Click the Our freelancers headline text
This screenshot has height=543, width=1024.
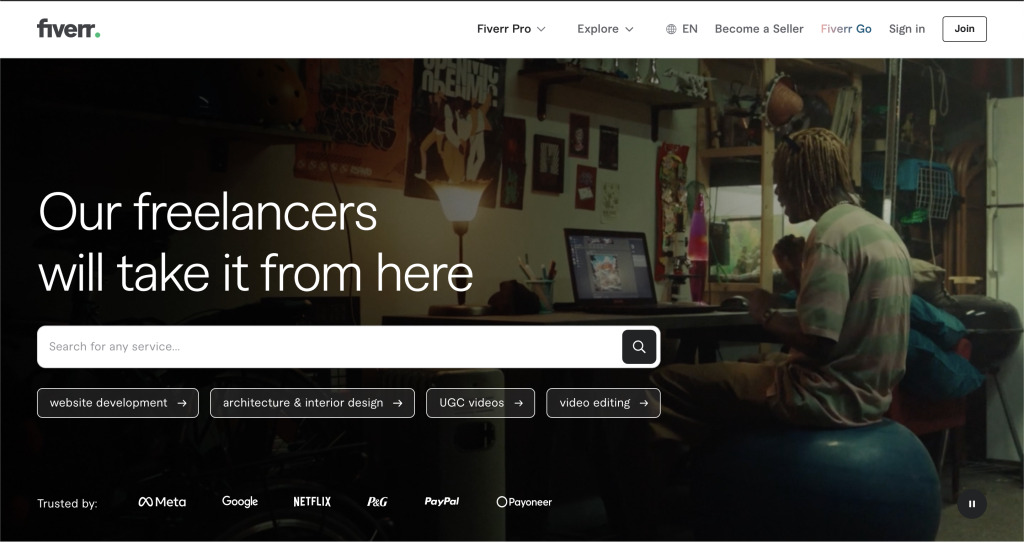[208, 212]
